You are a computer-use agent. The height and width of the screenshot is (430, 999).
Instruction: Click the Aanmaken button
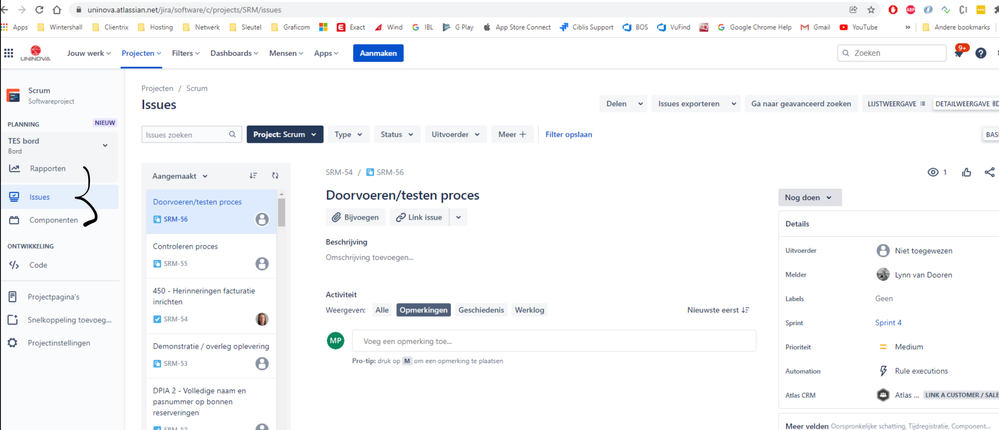(378, 54)
